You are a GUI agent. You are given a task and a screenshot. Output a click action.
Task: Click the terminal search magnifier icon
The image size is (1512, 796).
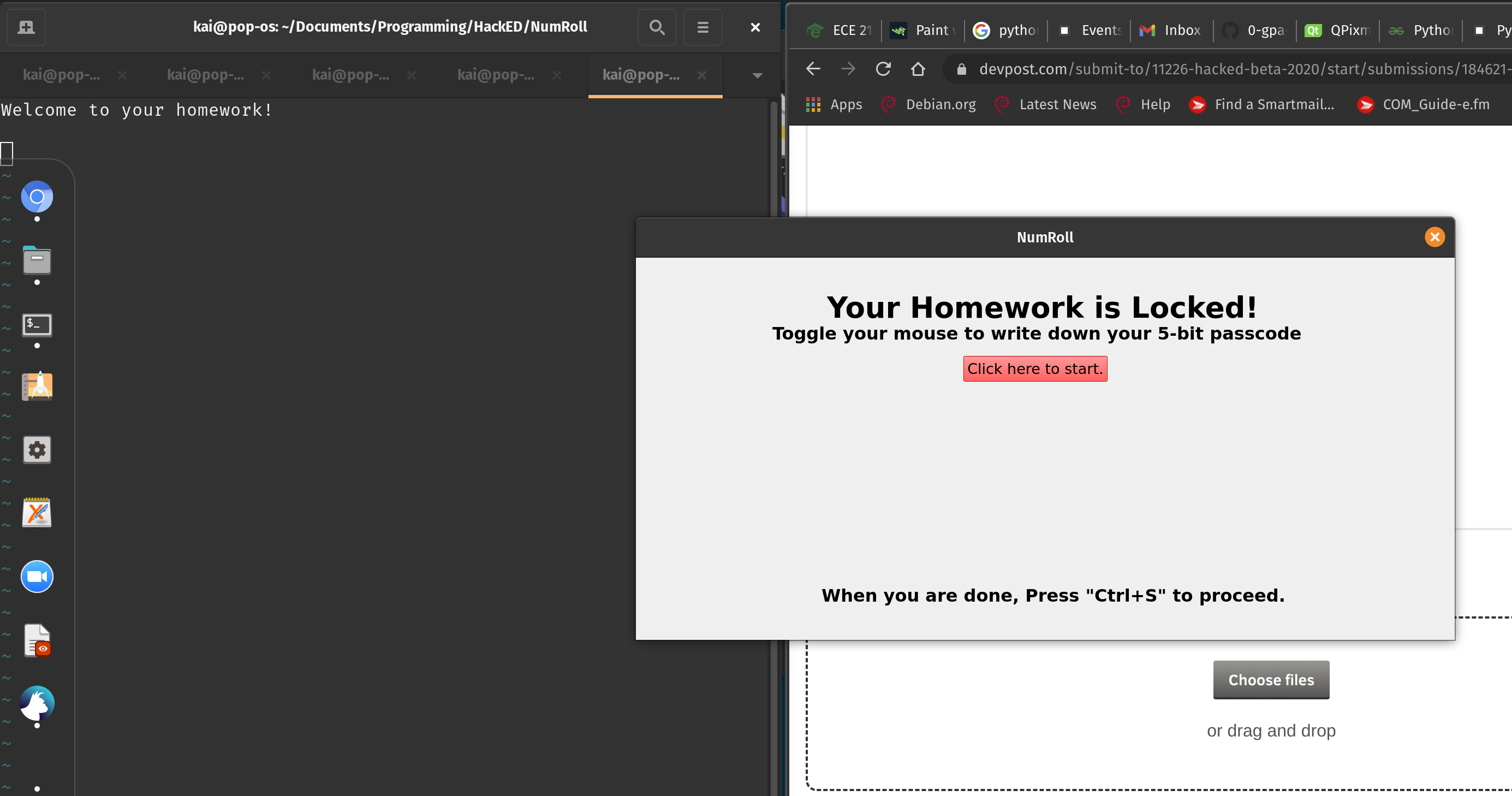point(657,27)
